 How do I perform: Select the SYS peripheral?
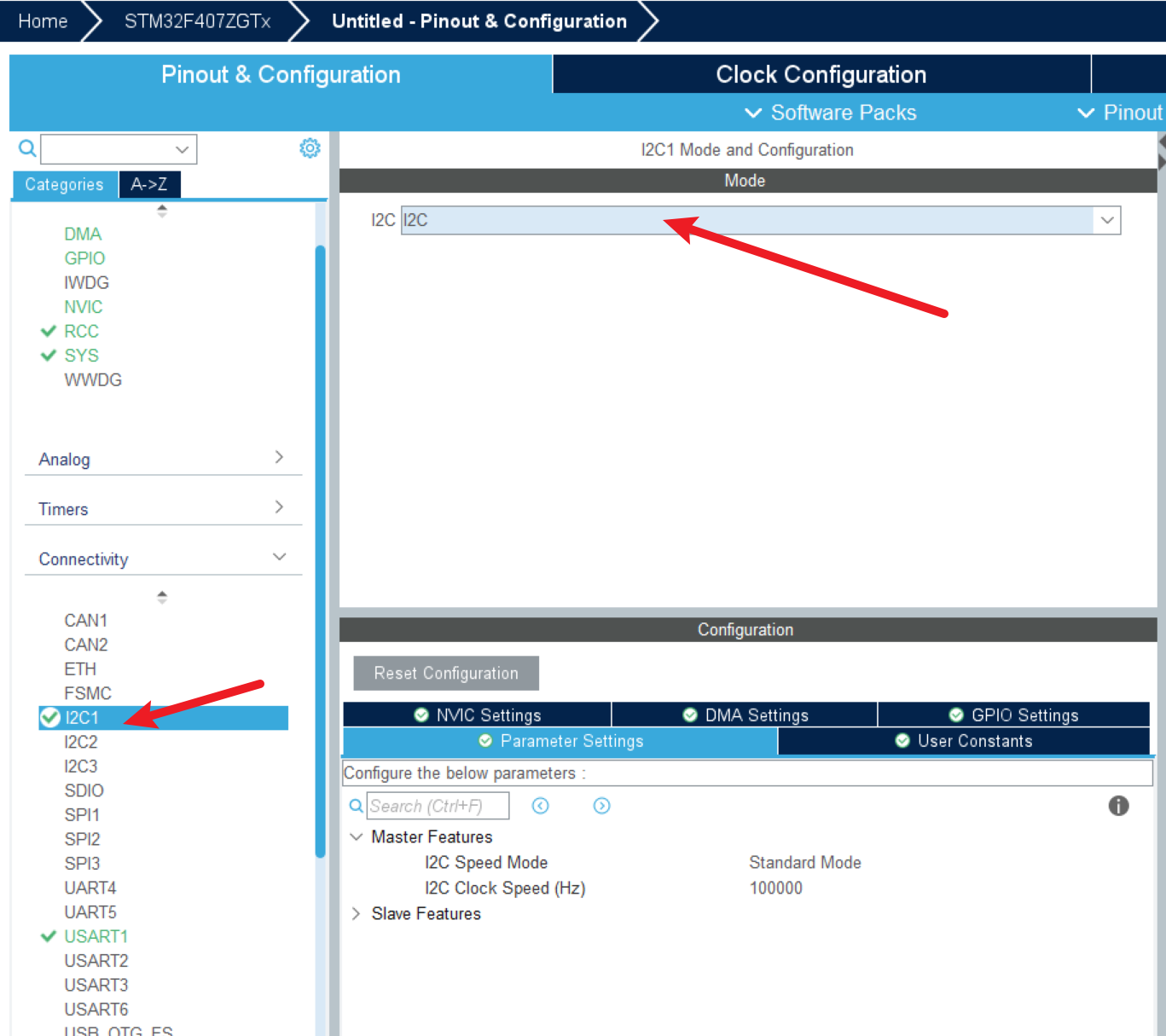pos(81,356)
